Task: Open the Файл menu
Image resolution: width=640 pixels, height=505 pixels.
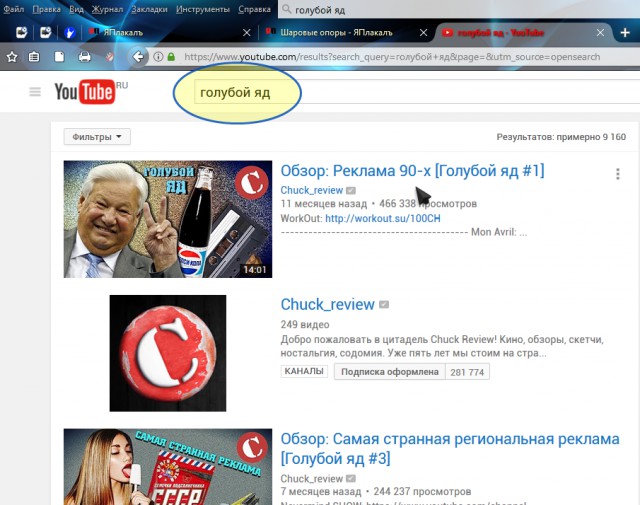Action: coord(14,9)
